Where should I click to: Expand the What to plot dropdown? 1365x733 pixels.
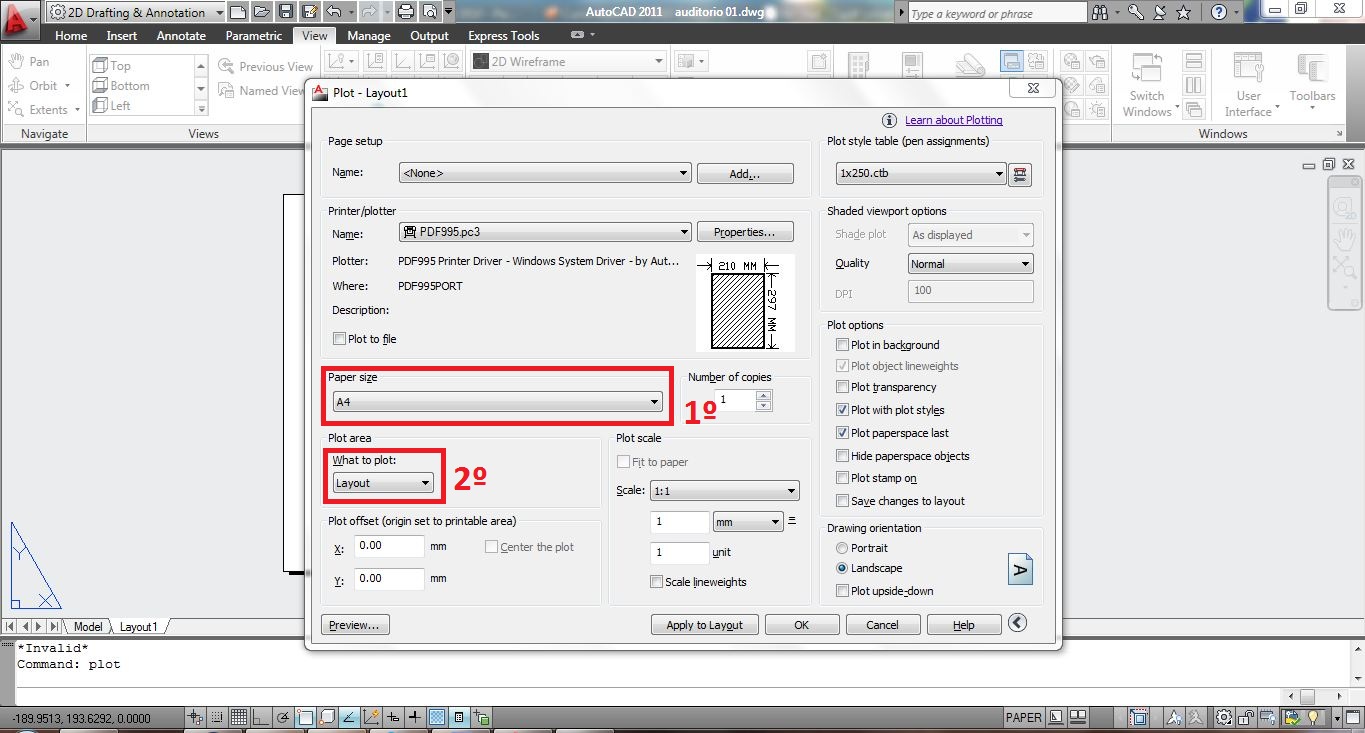425,483
